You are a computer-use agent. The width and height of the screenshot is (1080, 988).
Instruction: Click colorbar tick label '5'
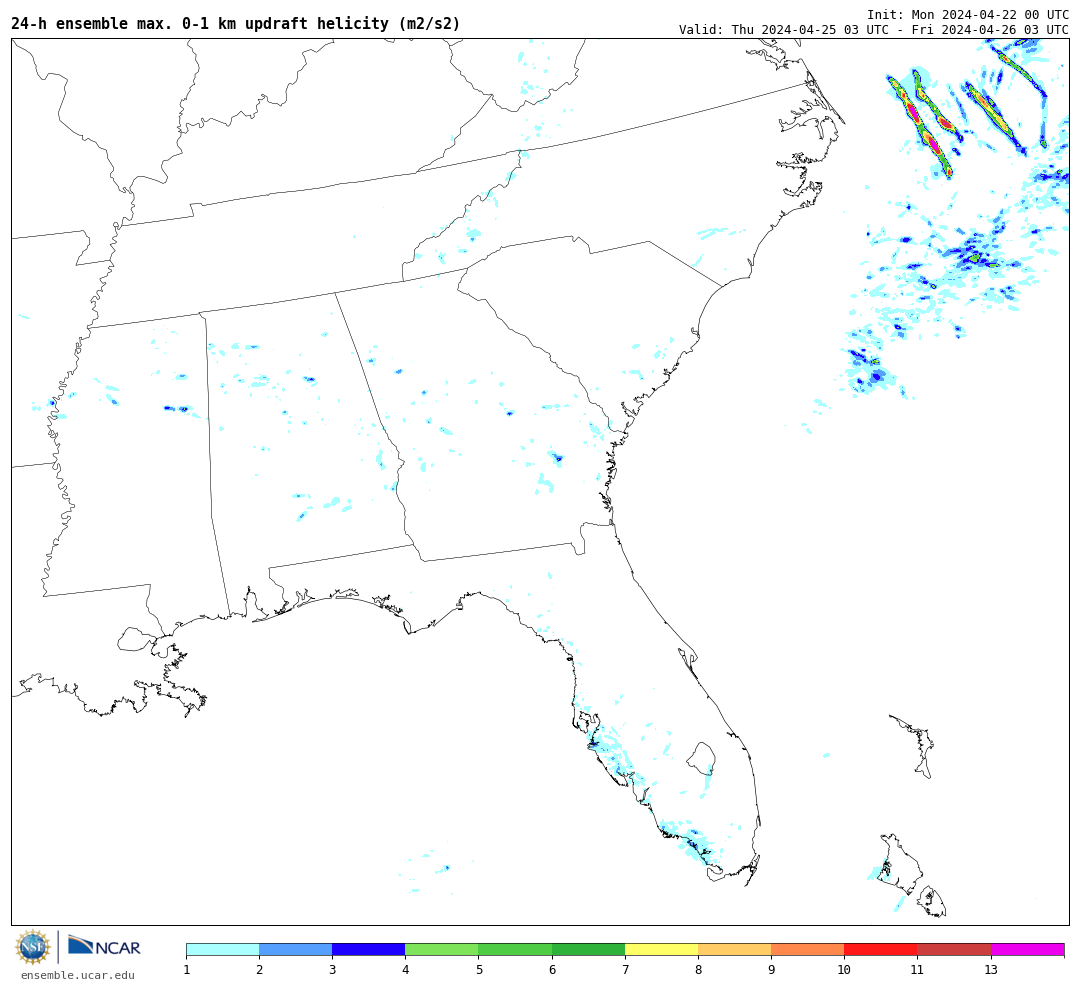pyautogui.click(x=479, y=970)
